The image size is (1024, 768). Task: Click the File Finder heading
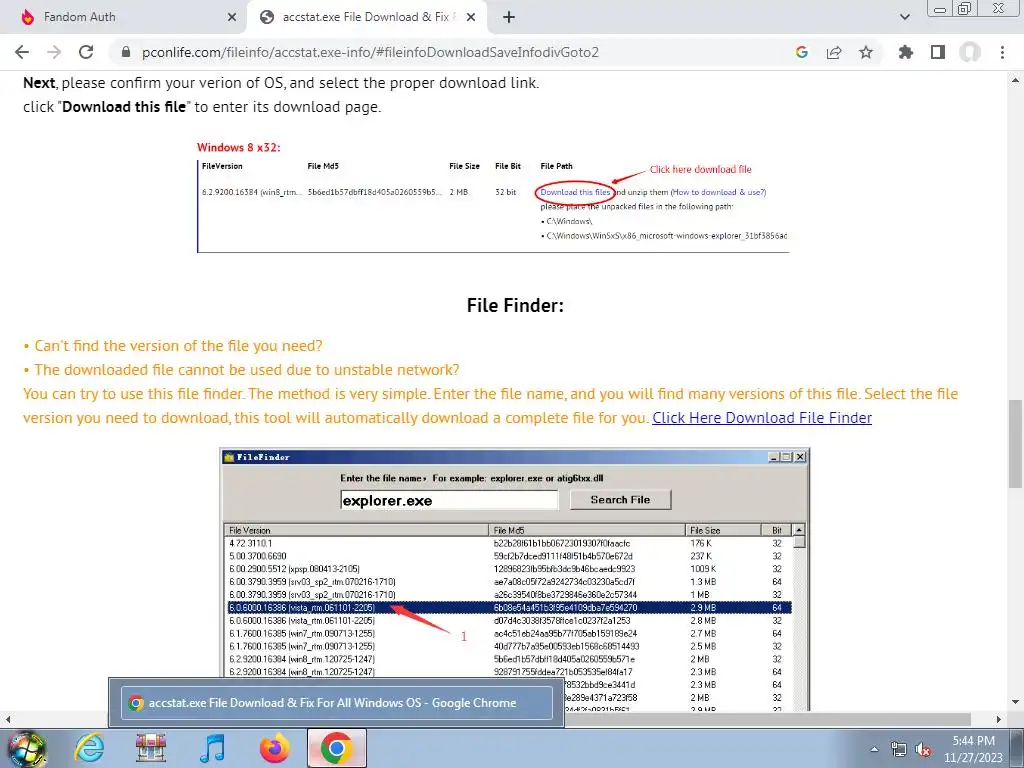coord(515,306)
